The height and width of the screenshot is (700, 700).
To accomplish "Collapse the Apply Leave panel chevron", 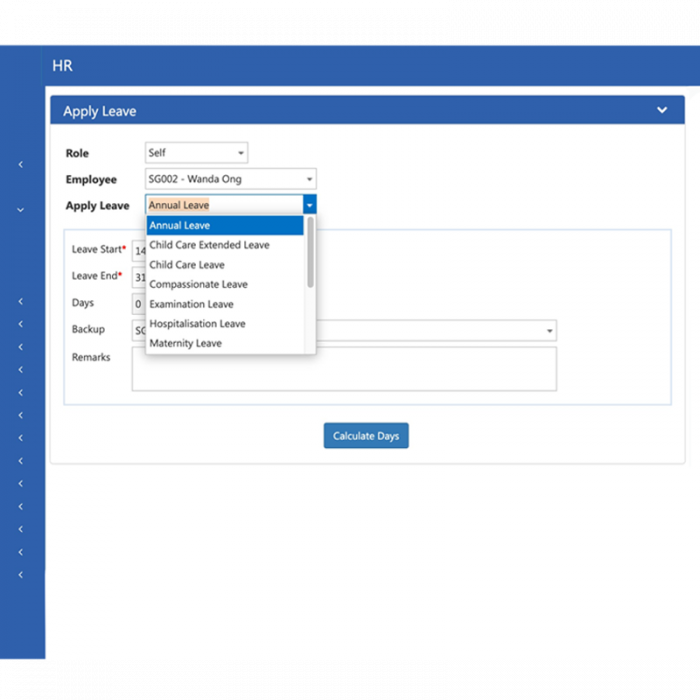I will coord(662,110).
